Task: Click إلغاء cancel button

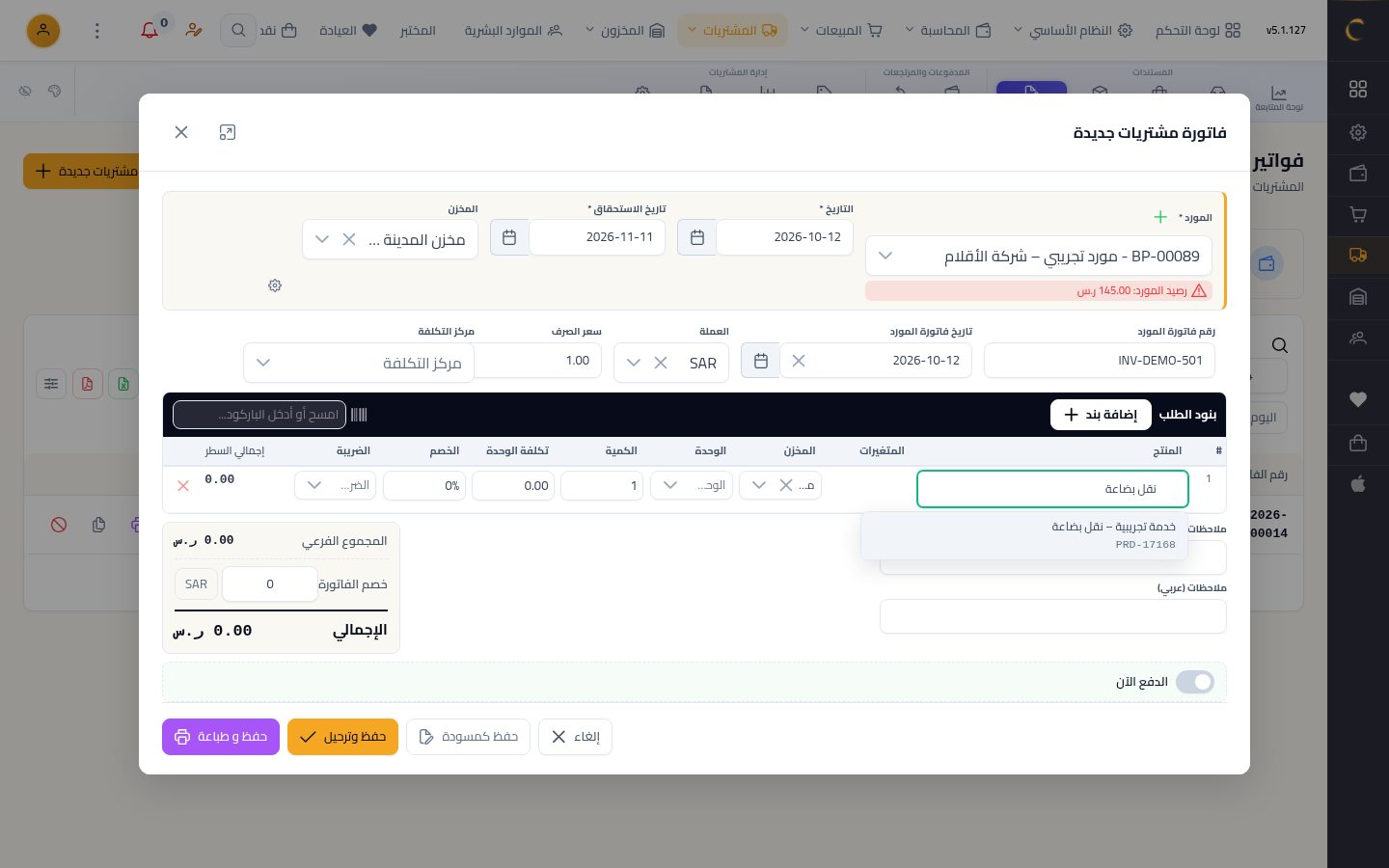Action: click(x=575, y=737)
